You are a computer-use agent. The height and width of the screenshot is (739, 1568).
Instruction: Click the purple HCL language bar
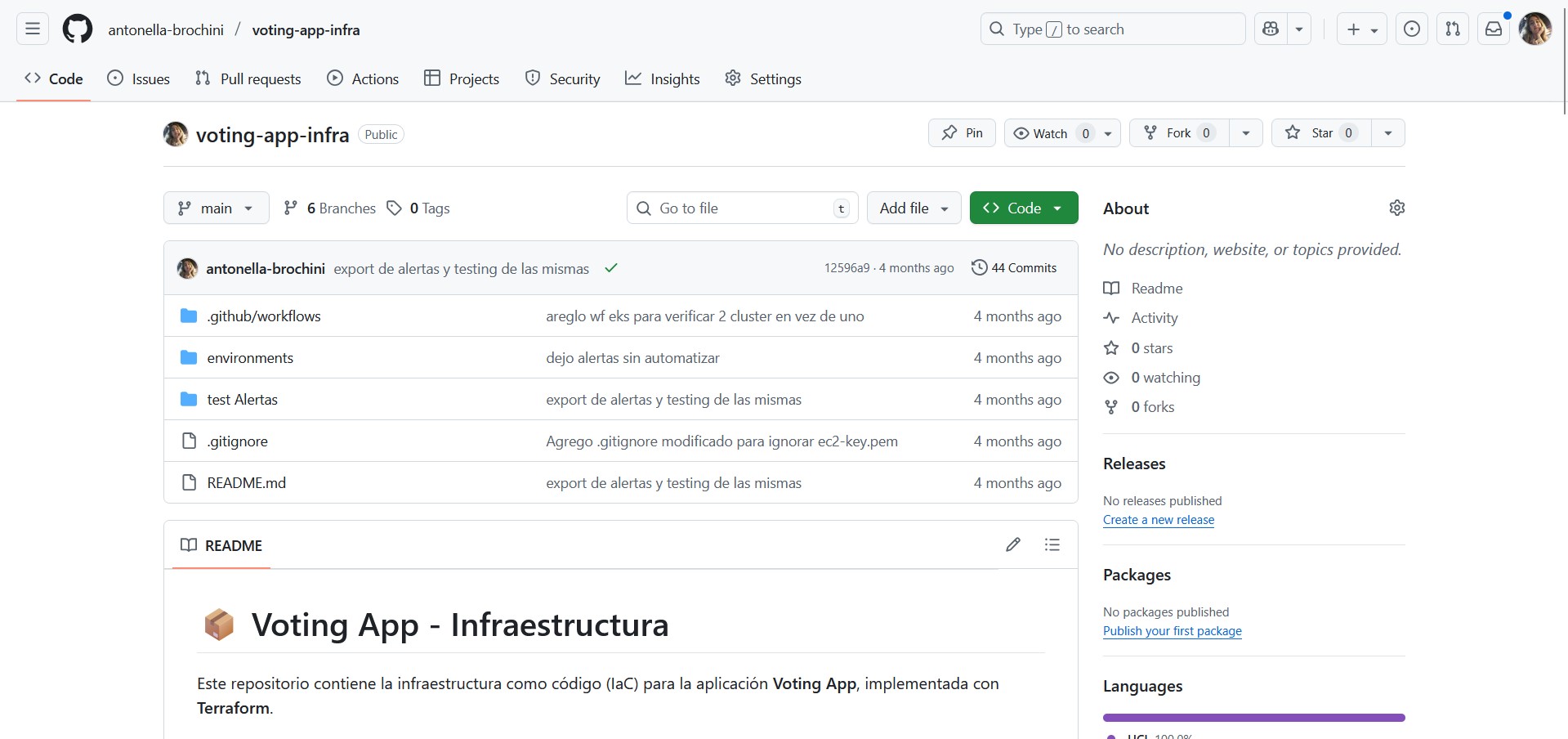(x=1253, y=718)
